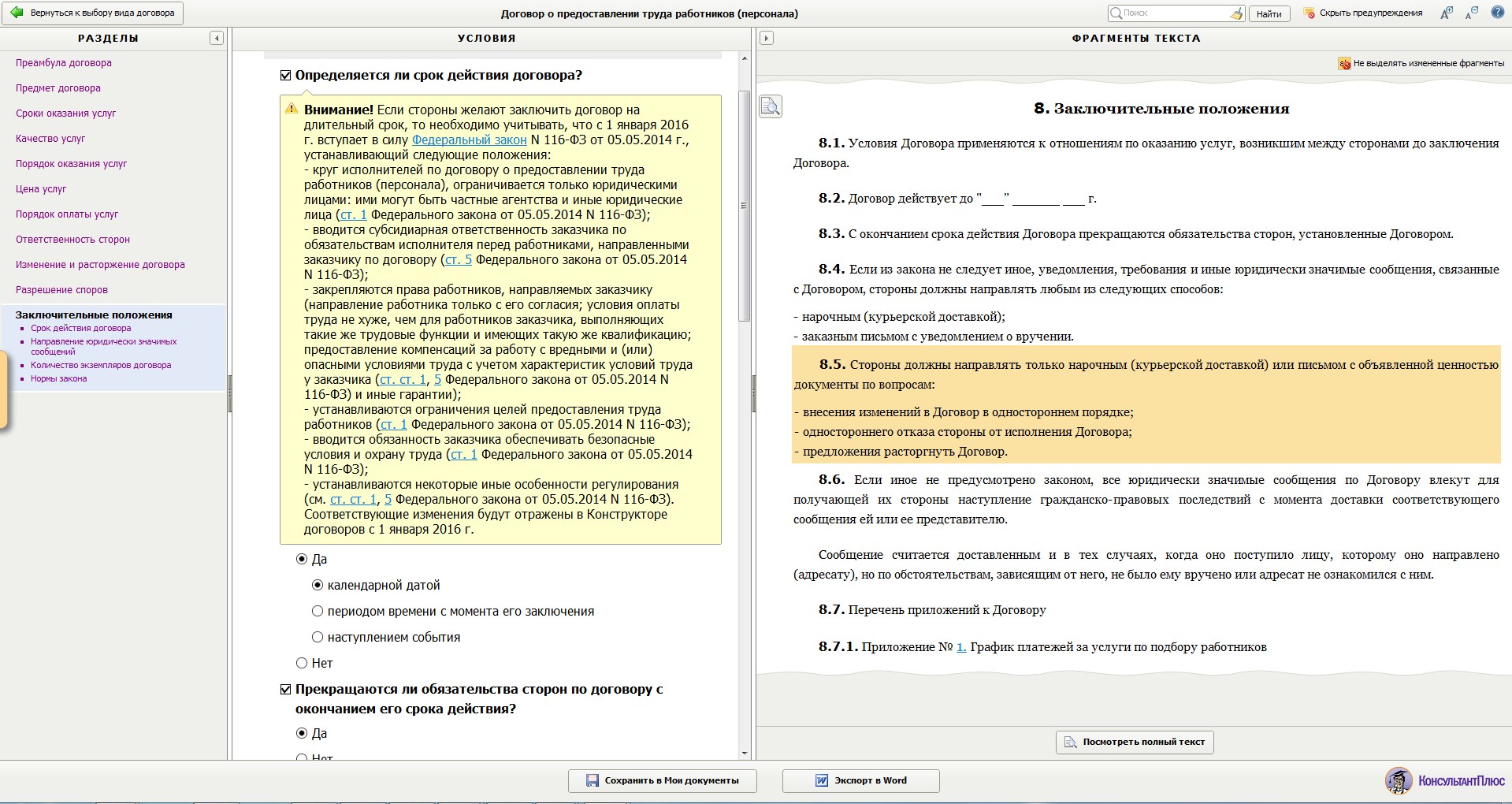
Task: Open the ст. 1 link after лица
Action: point(354,214)
